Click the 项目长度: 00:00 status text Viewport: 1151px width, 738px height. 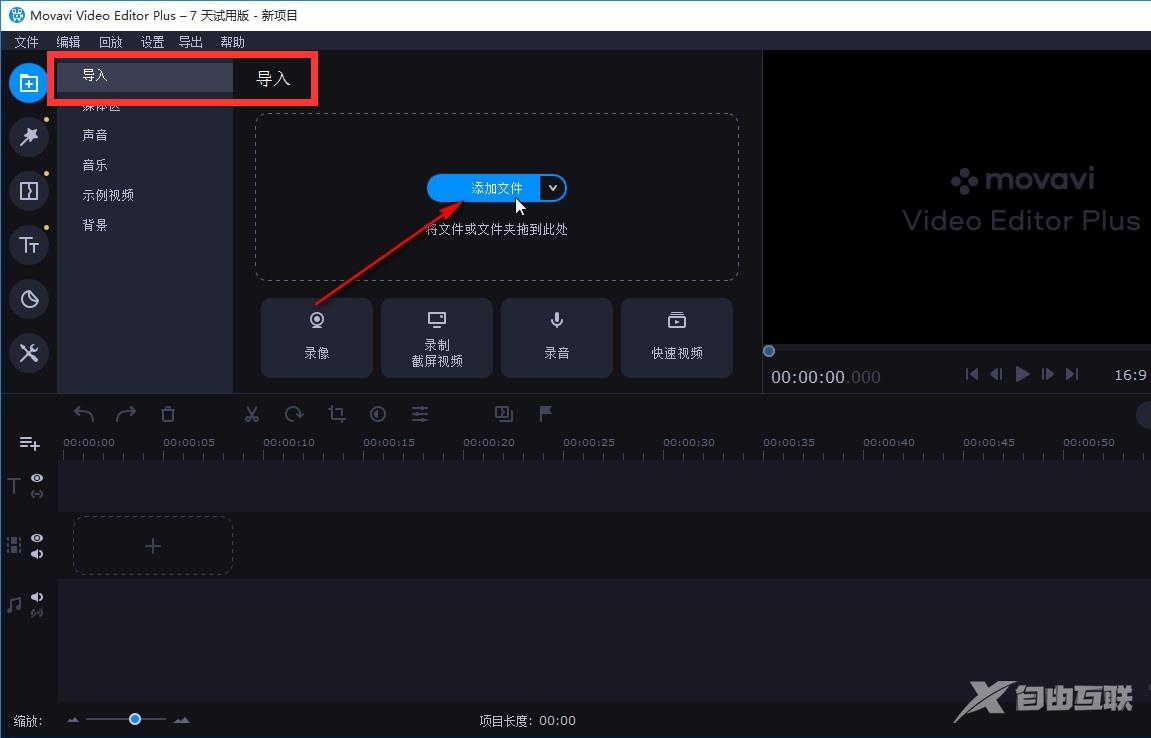pyautogui.click(x=528, y=721)
